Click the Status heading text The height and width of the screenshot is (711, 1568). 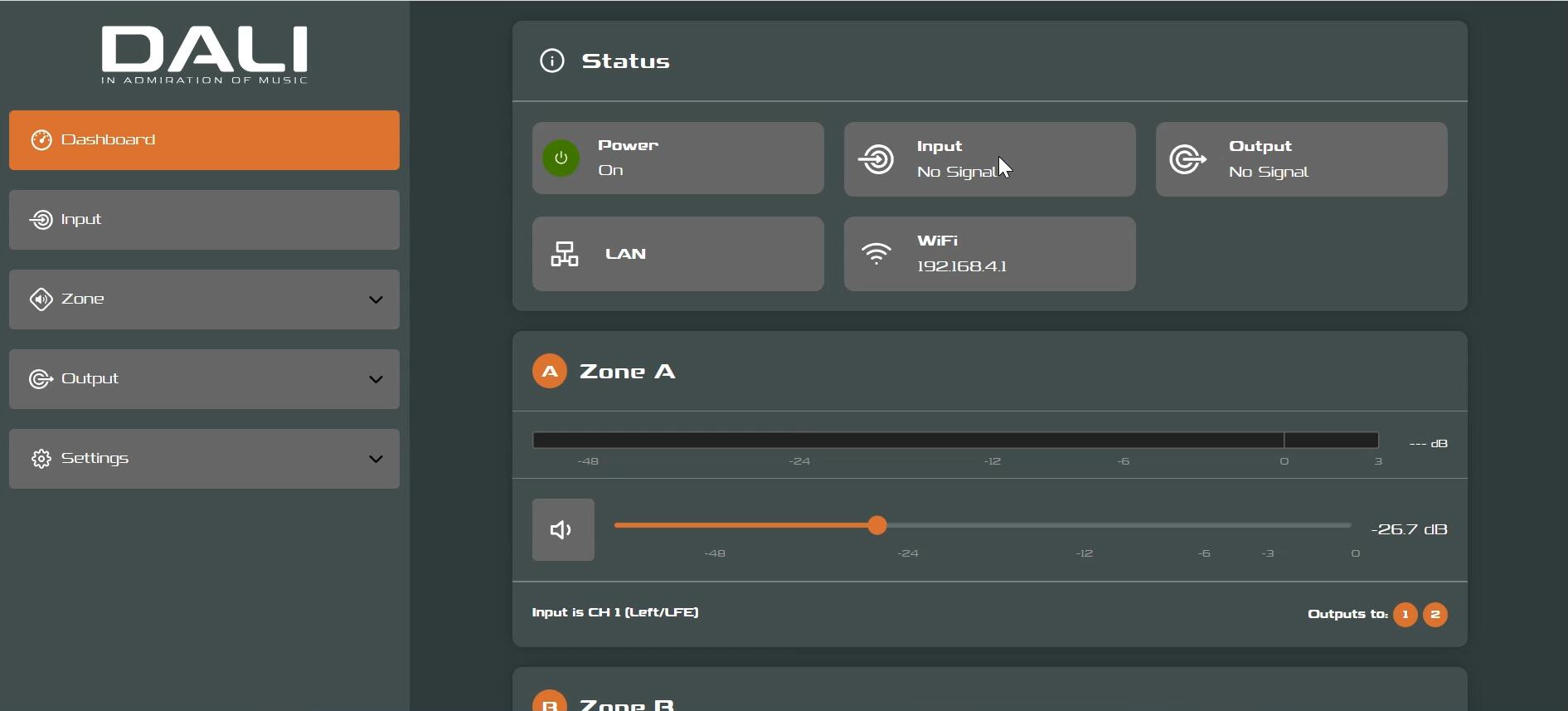coord(626,61)
